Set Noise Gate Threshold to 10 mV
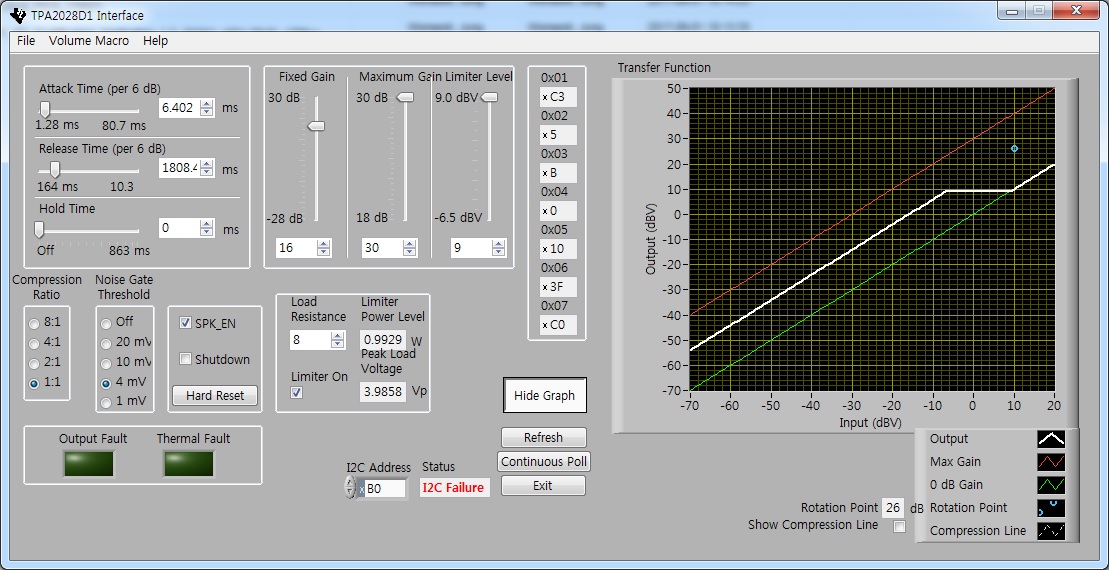Image resolution: width=1109 pixels, height=570 pixels. coord(106,363)
